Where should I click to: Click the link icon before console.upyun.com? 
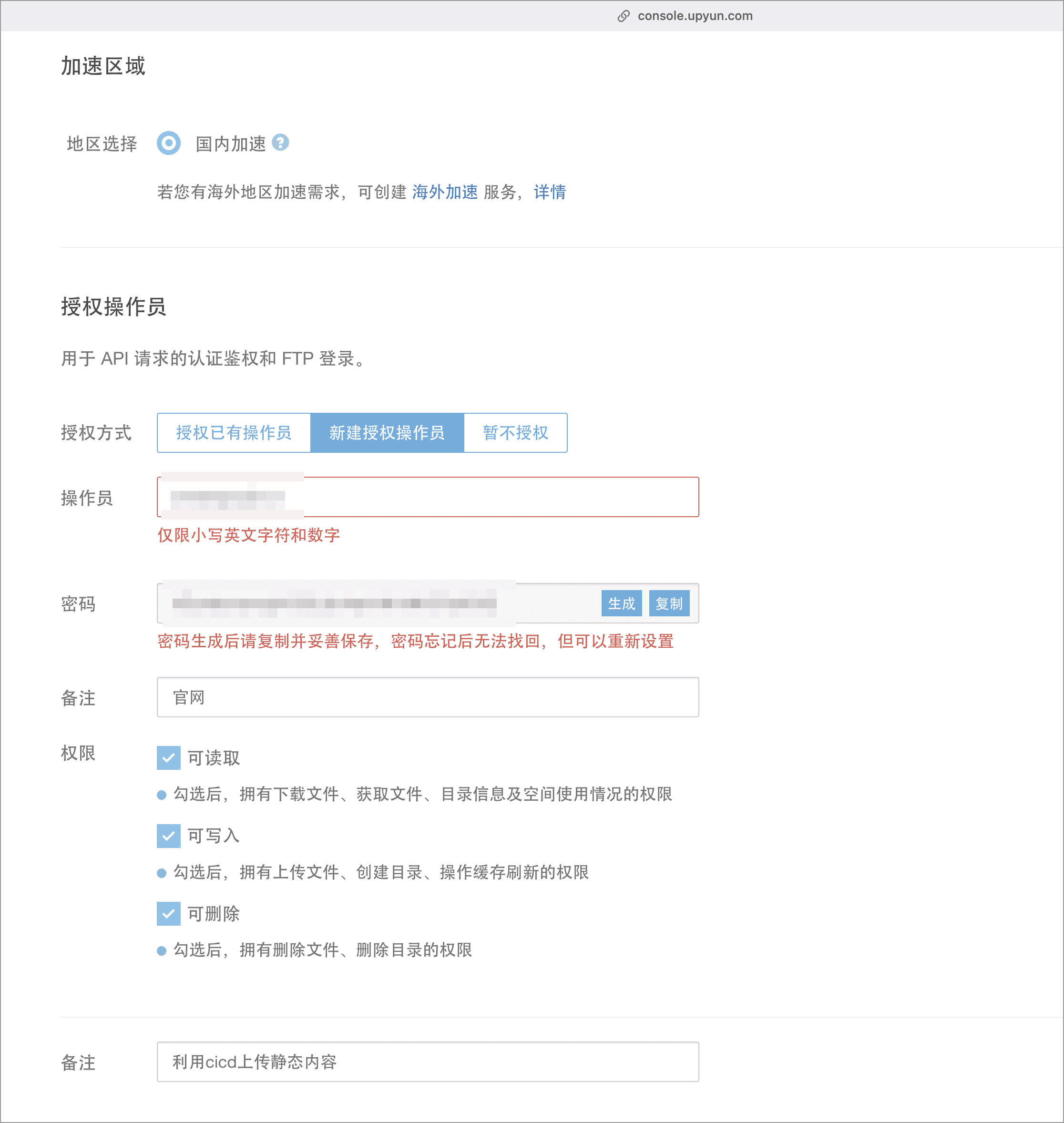(x=624, y=15)
